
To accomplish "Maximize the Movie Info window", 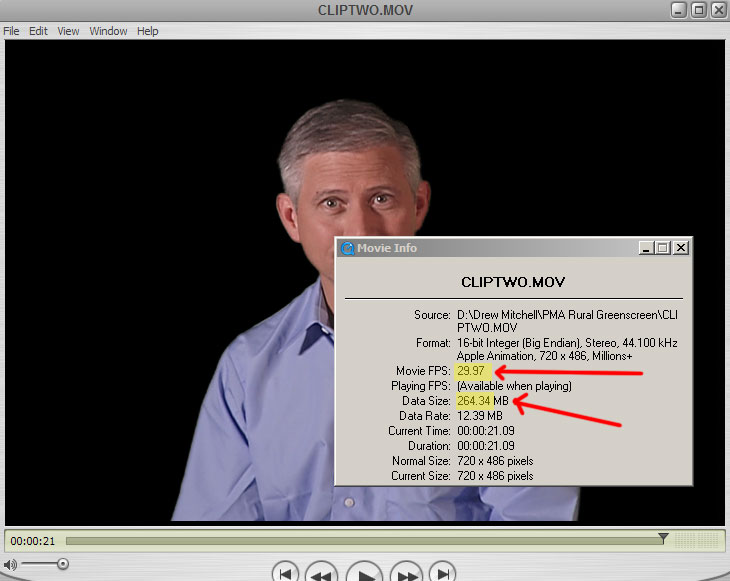I will [x=663, y=248].
